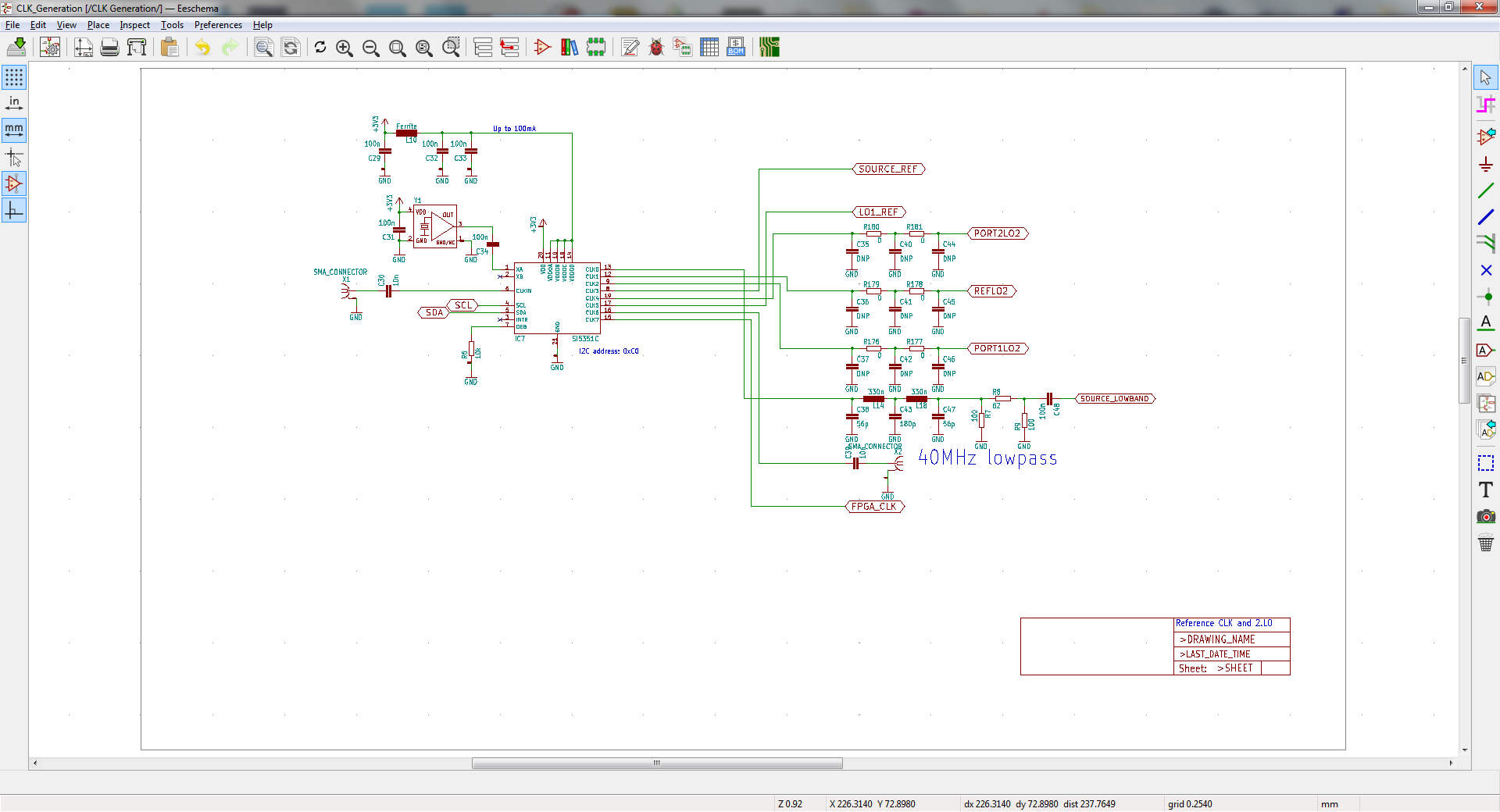Switch units to millimeters
The width and height of the screenshot is (1500, 812).
coord(14,130)
